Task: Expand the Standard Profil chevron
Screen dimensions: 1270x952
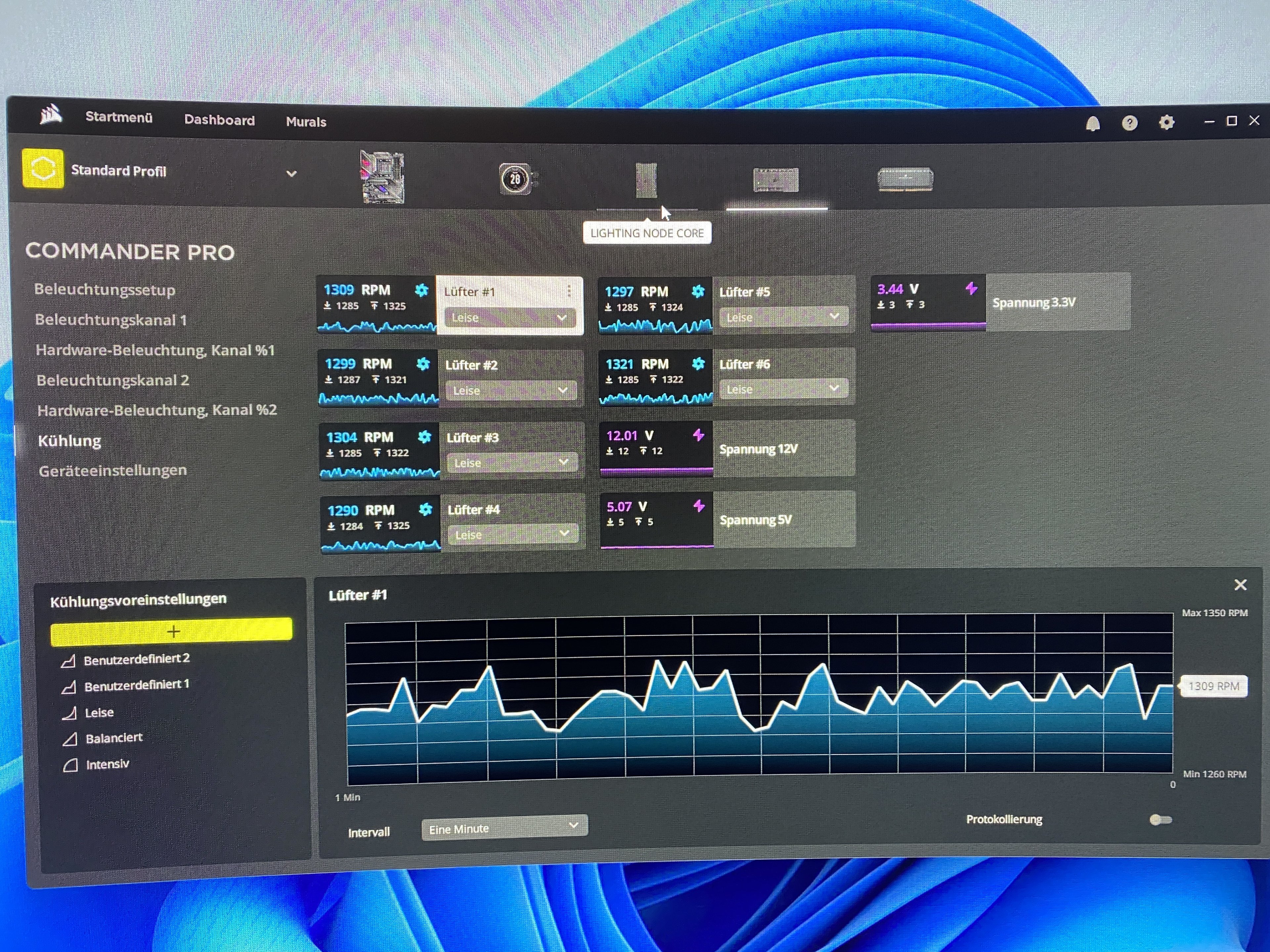Action: pos(292,173)
